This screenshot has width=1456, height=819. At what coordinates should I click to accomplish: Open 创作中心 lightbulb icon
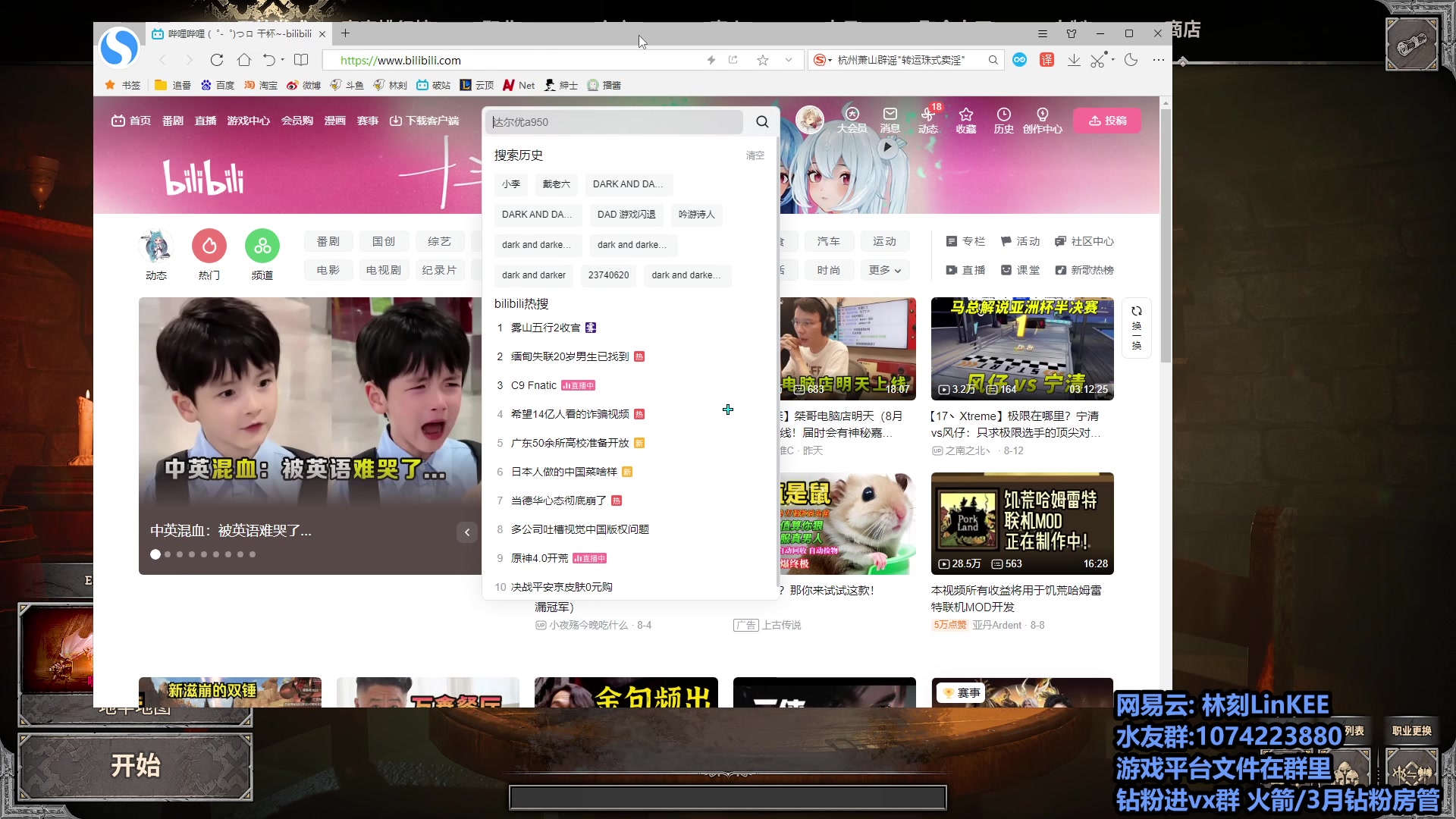pos(1043,120)
